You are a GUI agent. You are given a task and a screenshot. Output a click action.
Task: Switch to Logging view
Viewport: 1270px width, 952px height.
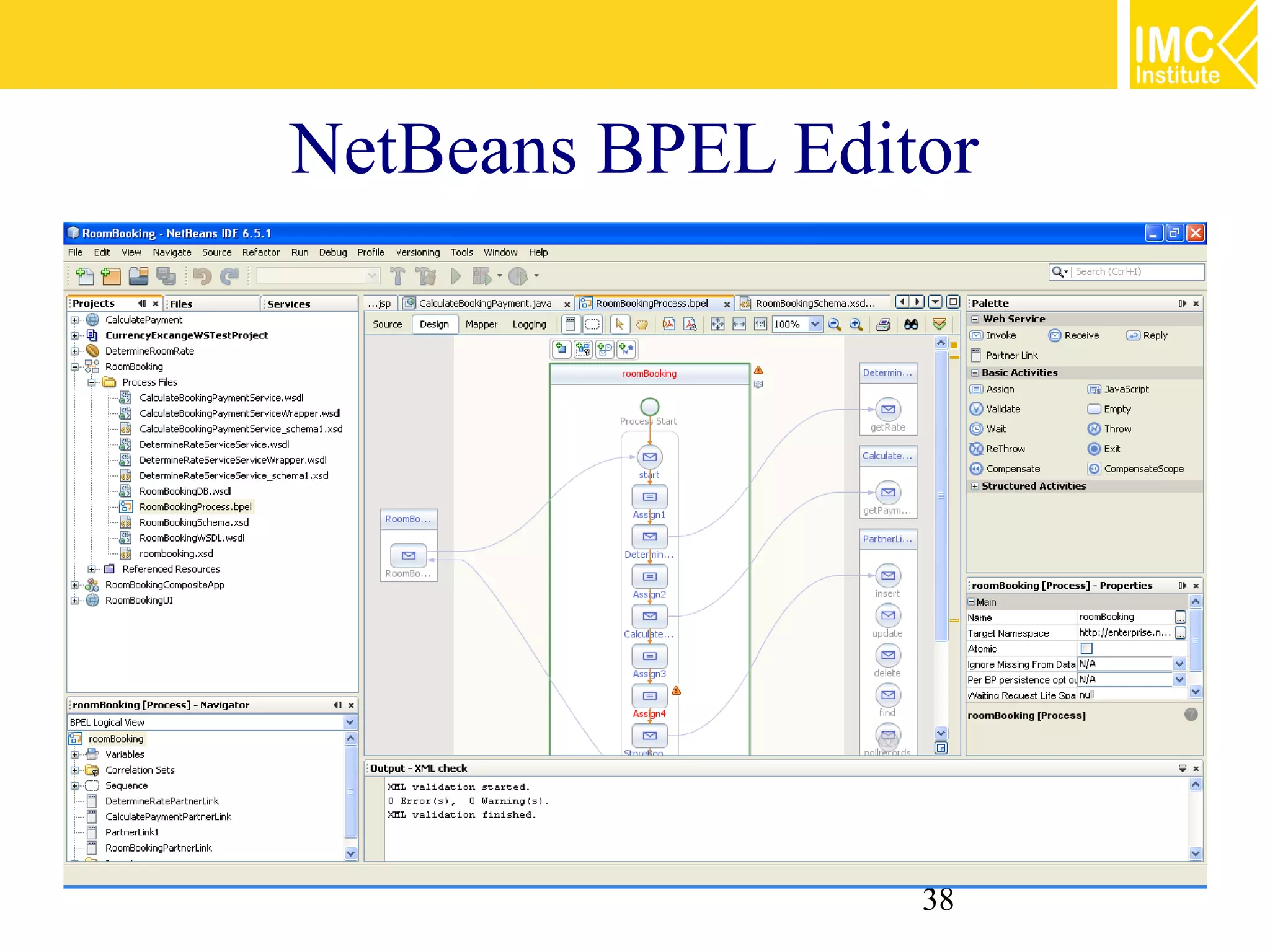pyautogui.click(x=529, y=324)
